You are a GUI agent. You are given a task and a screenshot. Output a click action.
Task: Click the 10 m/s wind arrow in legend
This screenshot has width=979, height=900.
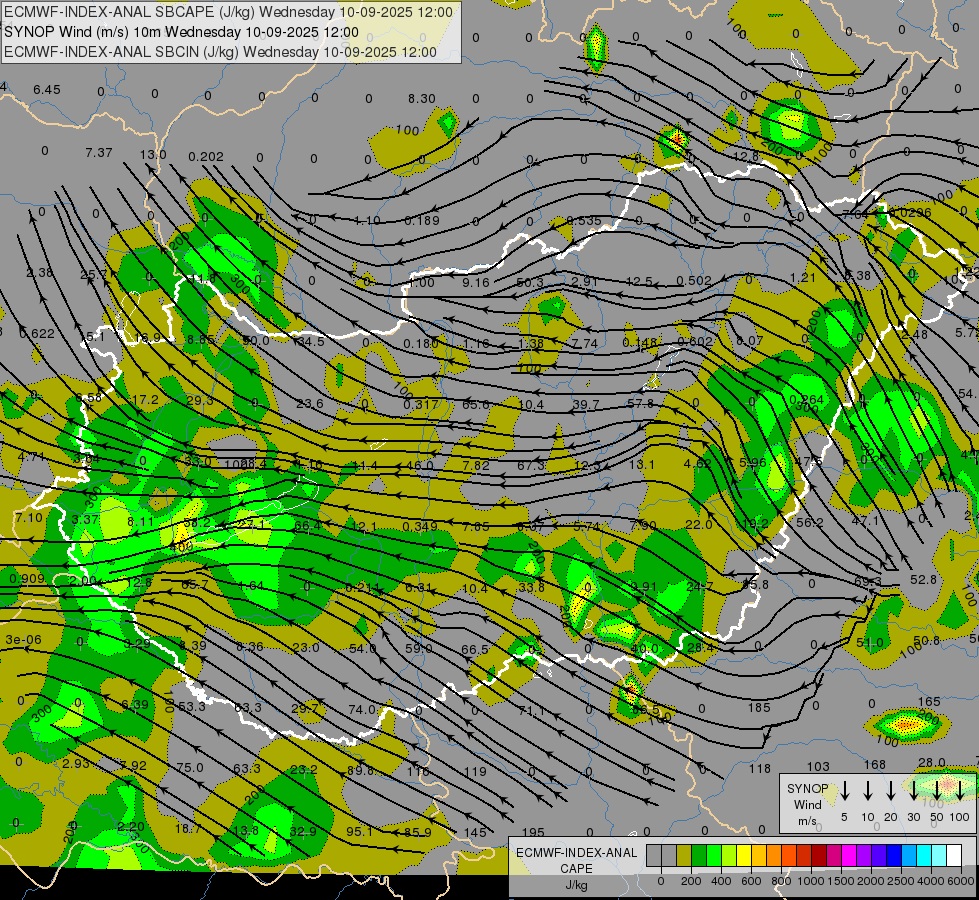[868, 790]
